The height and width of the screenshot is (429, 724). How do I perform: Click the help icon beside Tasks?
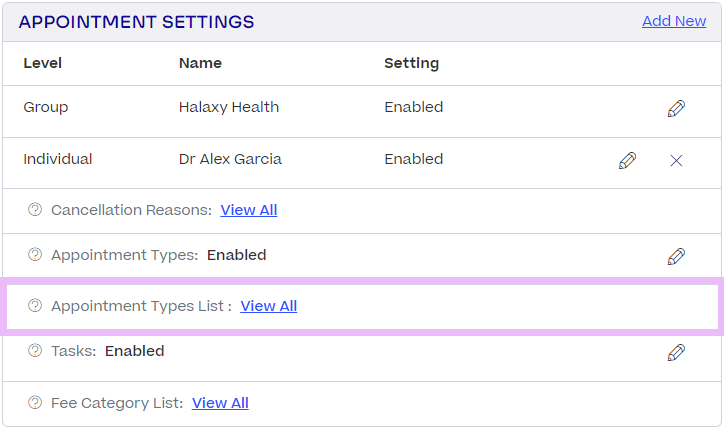pyautogui.click(x=35, y=351)
